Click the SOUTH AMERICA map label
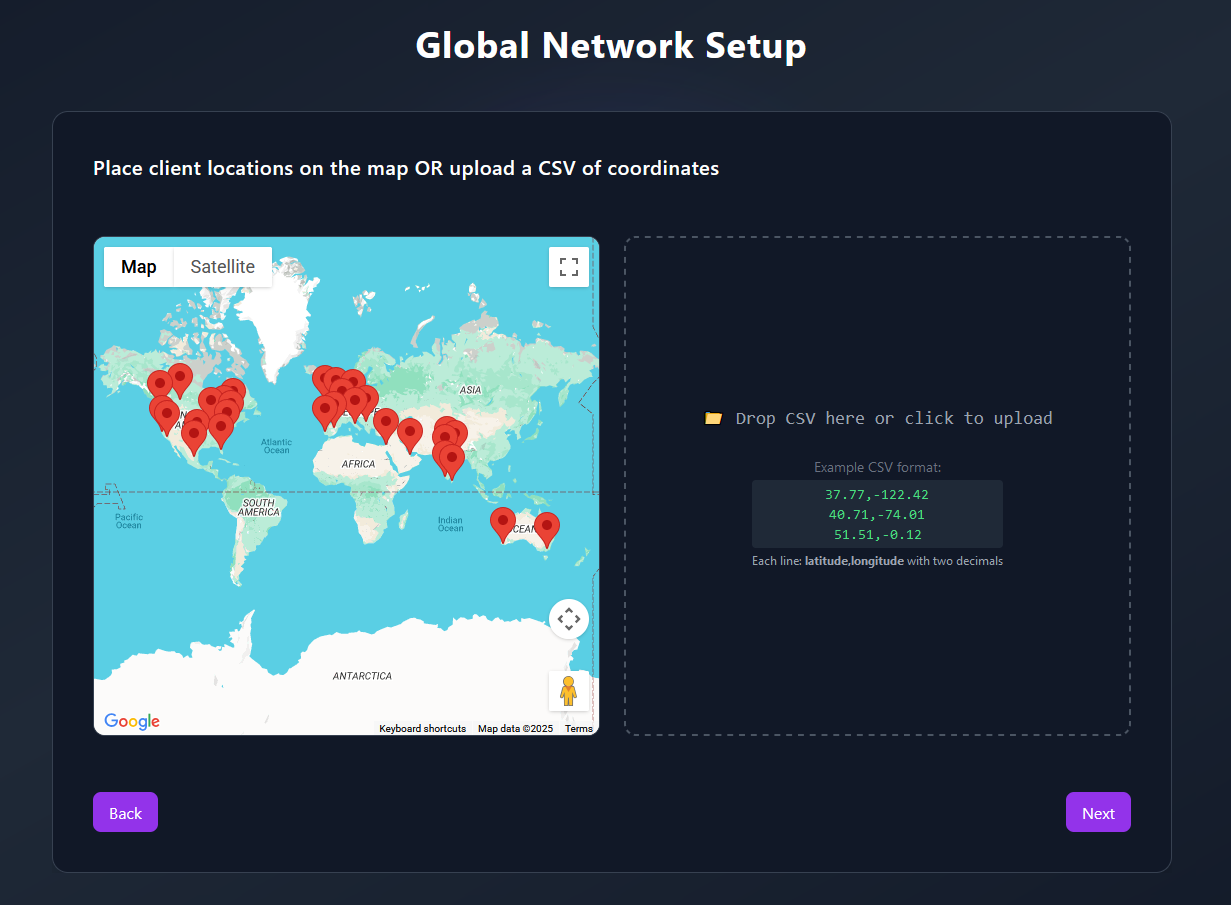Viewport: 1231px width, 905px height. pyautogui.click(x=258, y=507)
